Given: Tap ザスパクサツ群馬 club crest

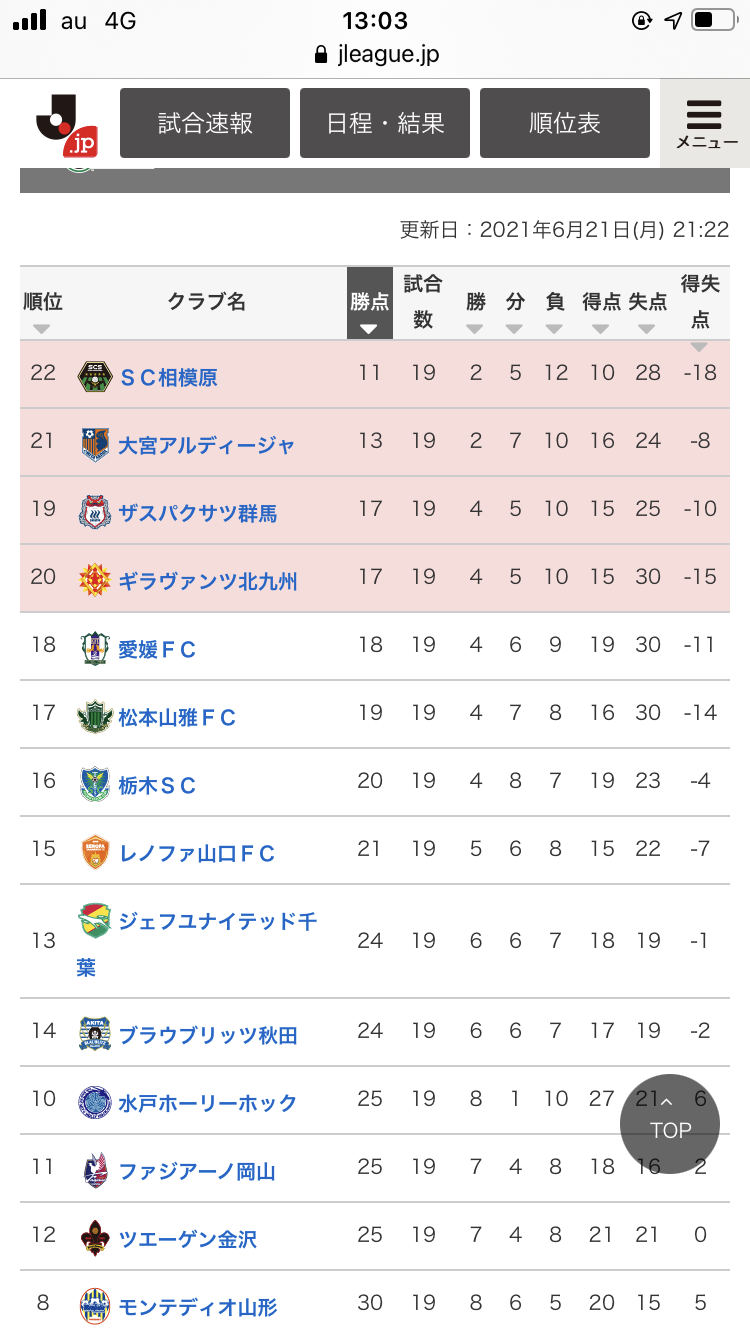Looking at the screenshot, I should (x=94, y=513).
